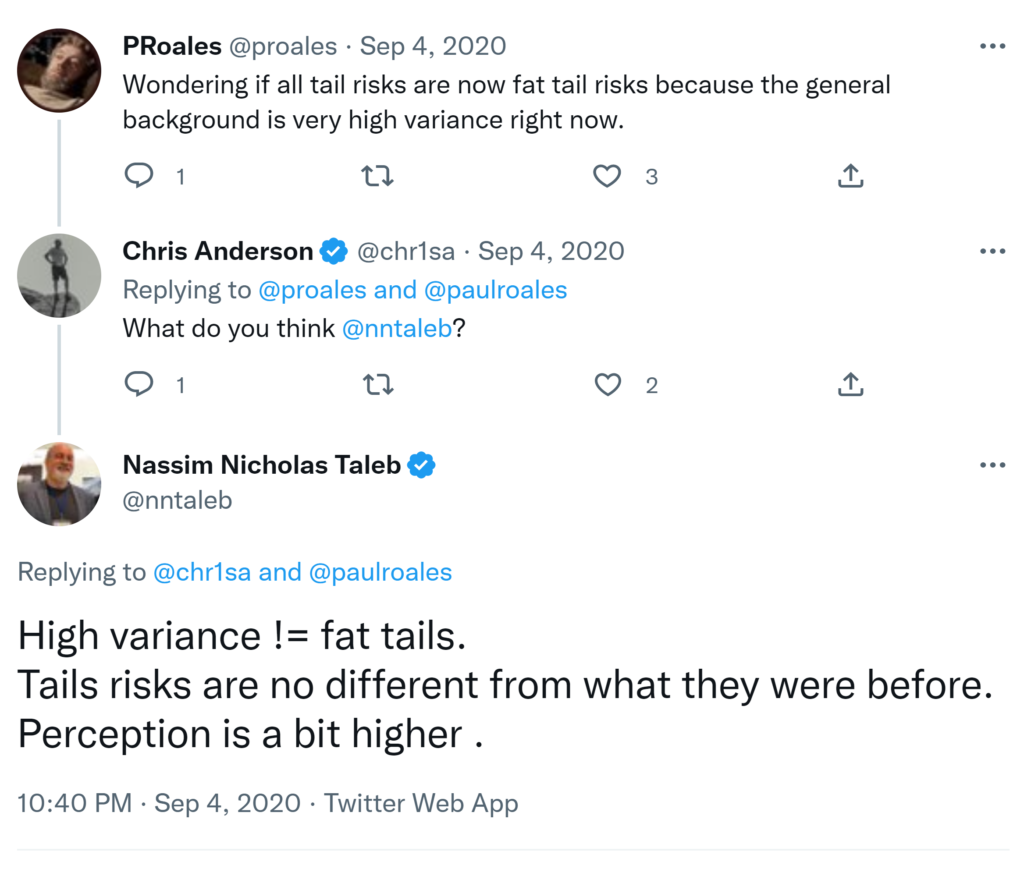The image size is (1024, 869).
Task: Retweet Chris Anderson's tweet
Action: point(377,384)
